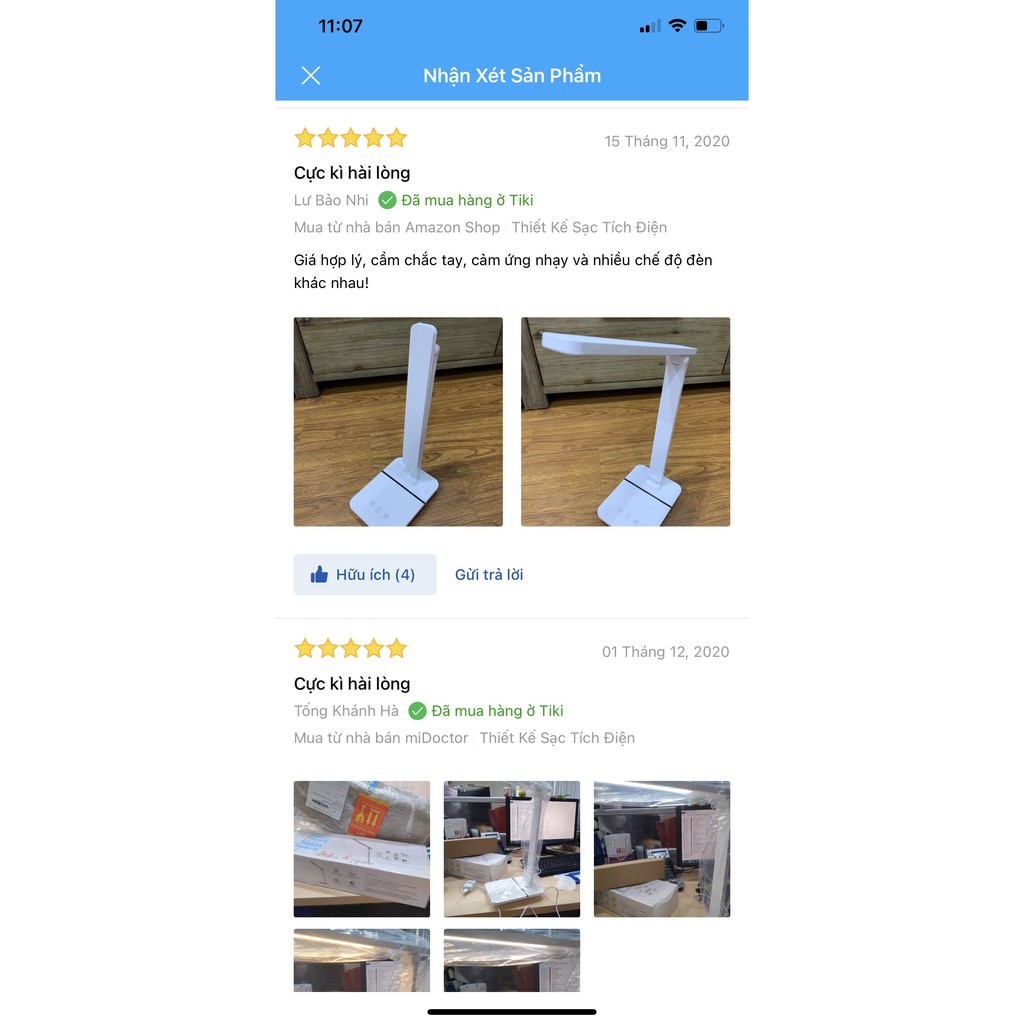This screenshot has height=1024, width=1024.
Task: View the lamp on office desk thumbnail
Action: point(512,849)
